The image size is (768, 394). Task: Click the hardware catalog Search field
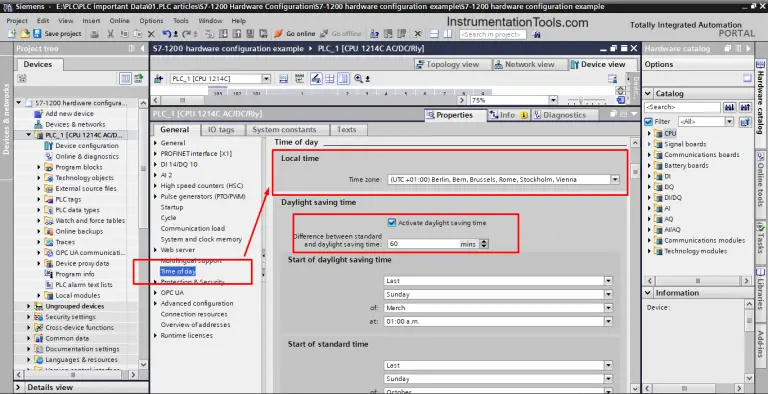click(x=682, y=107)
